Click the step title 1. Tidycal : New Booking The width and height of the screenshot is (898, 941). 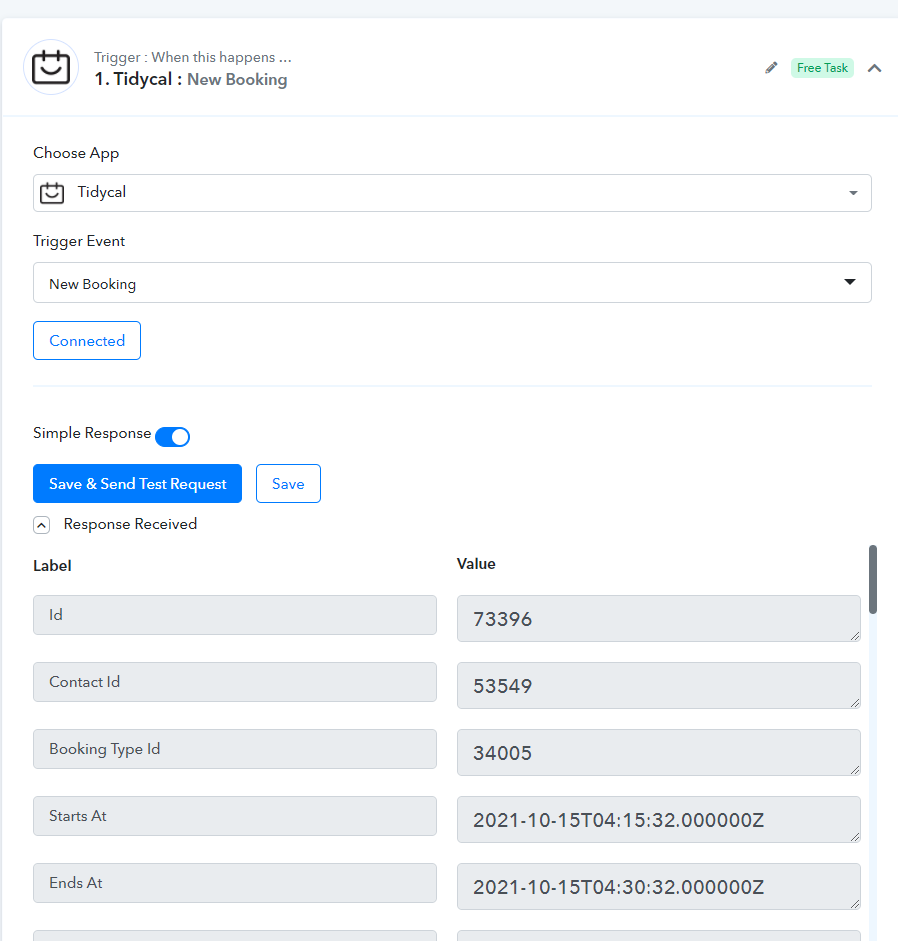click(191, 79)
